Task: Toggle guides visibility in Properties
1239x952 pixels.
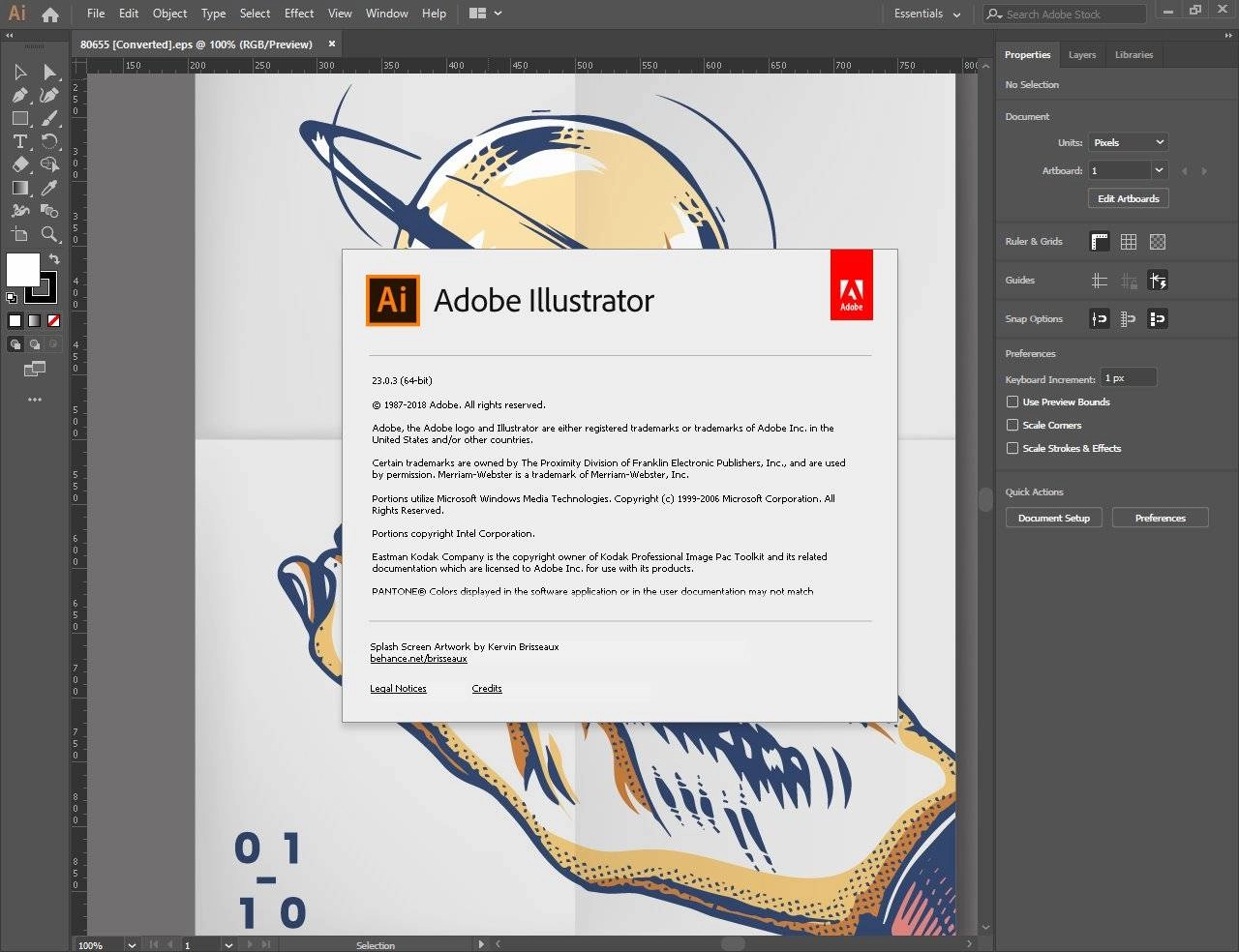Action: pyautogui.click(x=1100, y=281)
